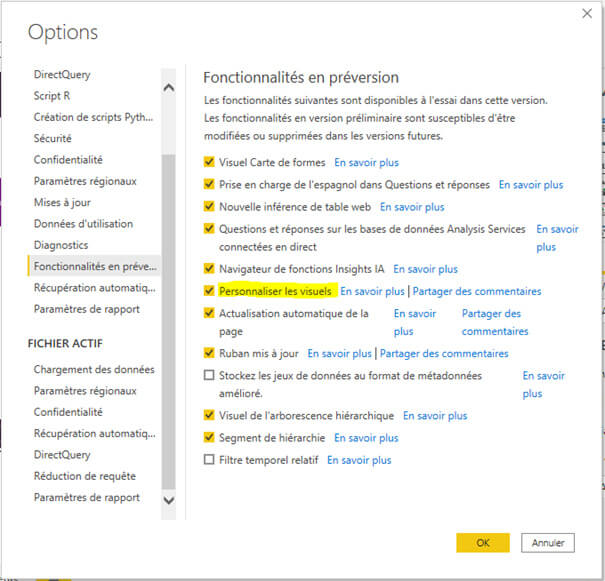
Task: Enable Filtre temporel relatif checkbox
Action: click(209, 459)
